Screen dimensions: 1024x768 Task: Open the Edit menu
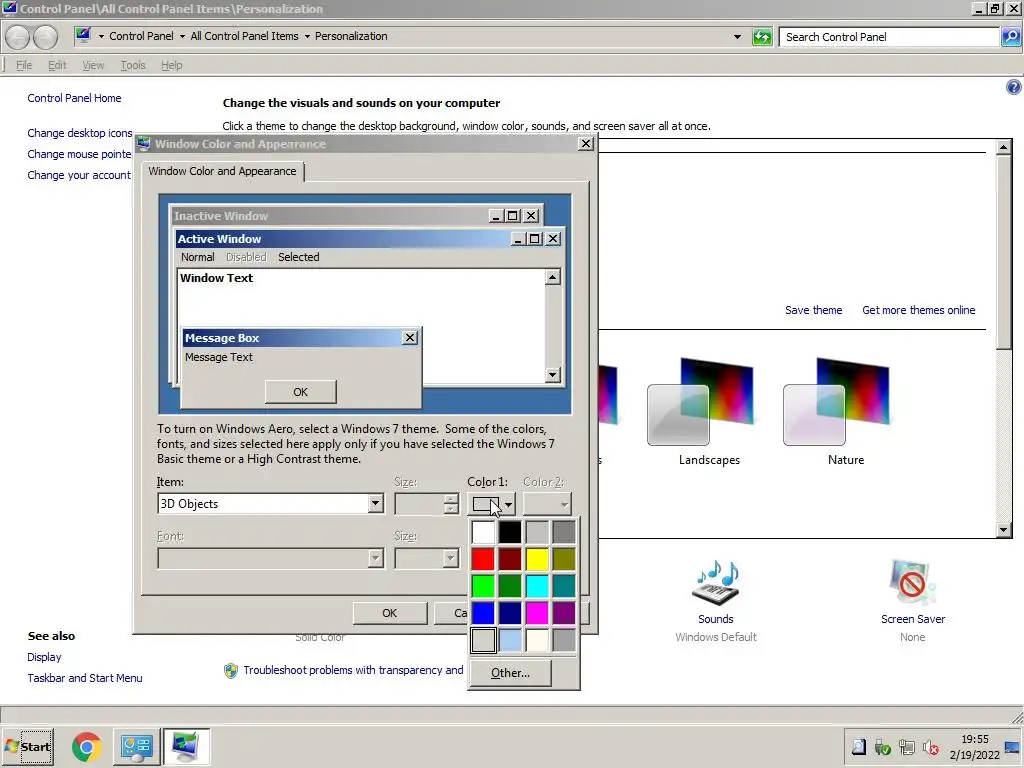[x=57, y=65]
